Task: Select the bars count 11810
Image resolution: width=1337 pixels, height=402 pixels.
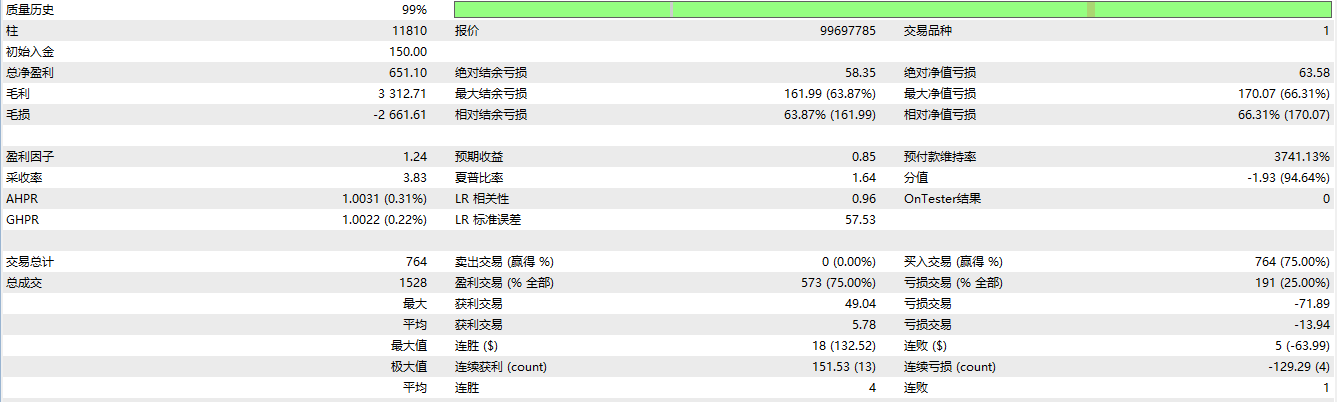Action: pos(411,31)
